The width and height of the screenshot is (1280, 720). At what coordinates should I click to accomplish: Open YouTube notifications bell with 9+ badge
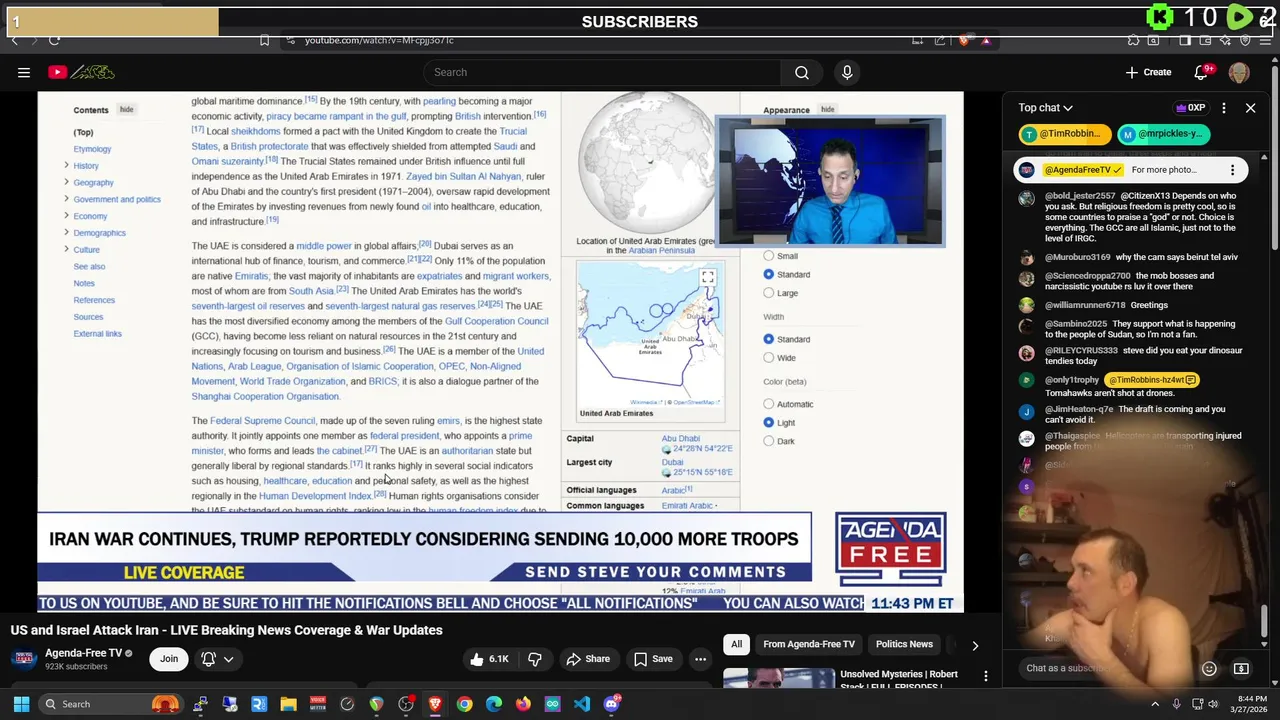click(x=1203, y=72)
